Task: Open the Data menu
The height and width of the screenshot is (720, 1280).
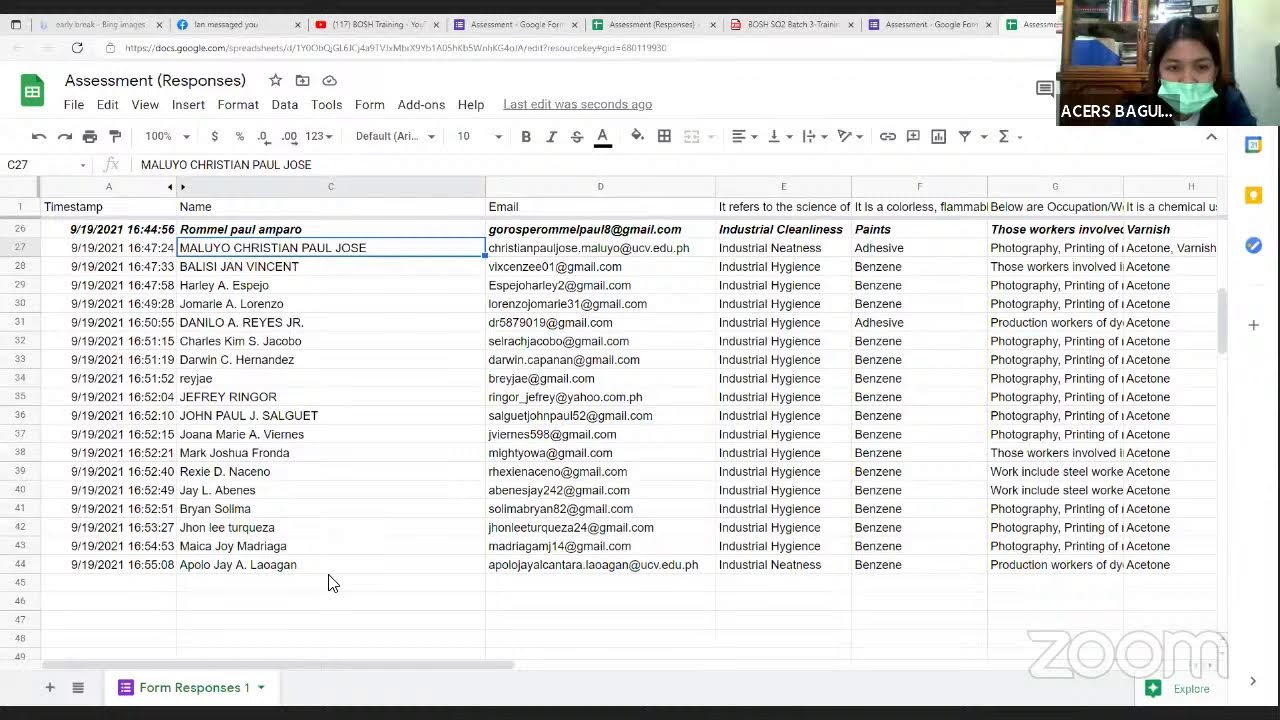Action: pos(285,104)
